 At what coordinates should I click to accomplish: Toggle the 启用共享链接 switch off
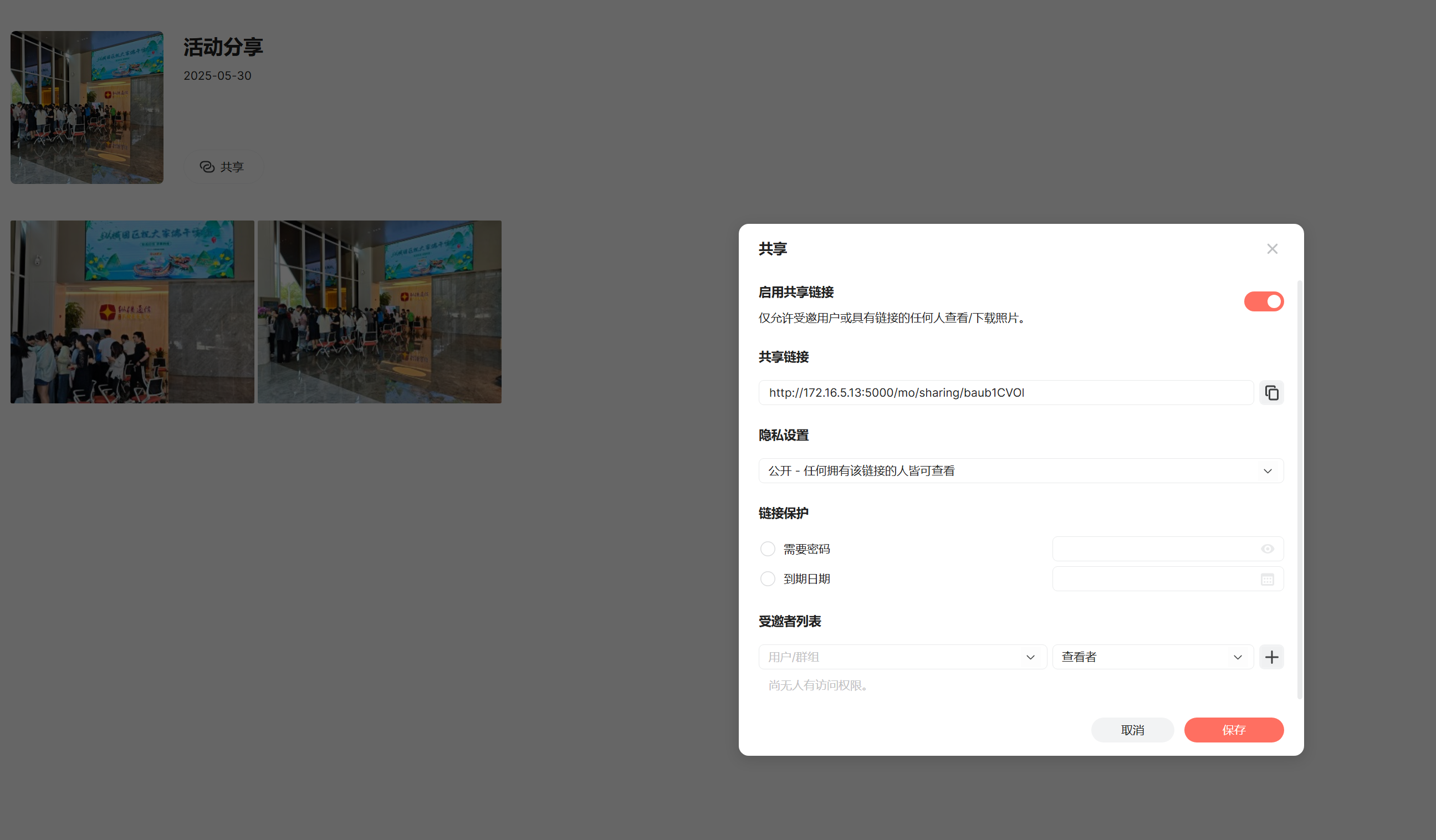tap(1263, 301)
